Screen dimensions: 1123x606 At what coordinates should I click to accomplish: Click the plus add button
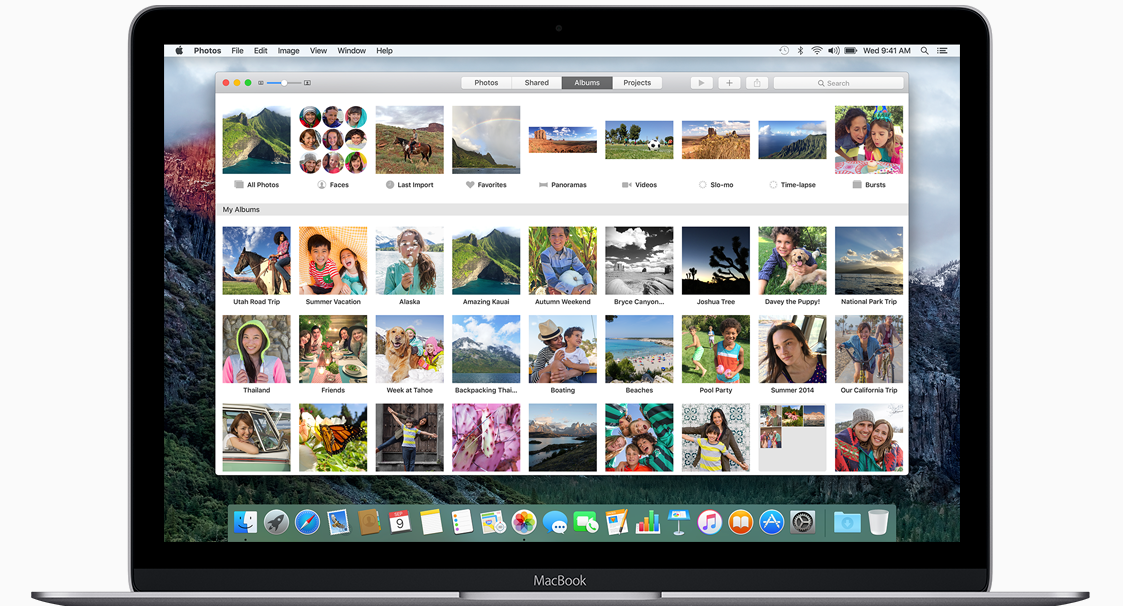pyautogui.click(x=729, y=83)
